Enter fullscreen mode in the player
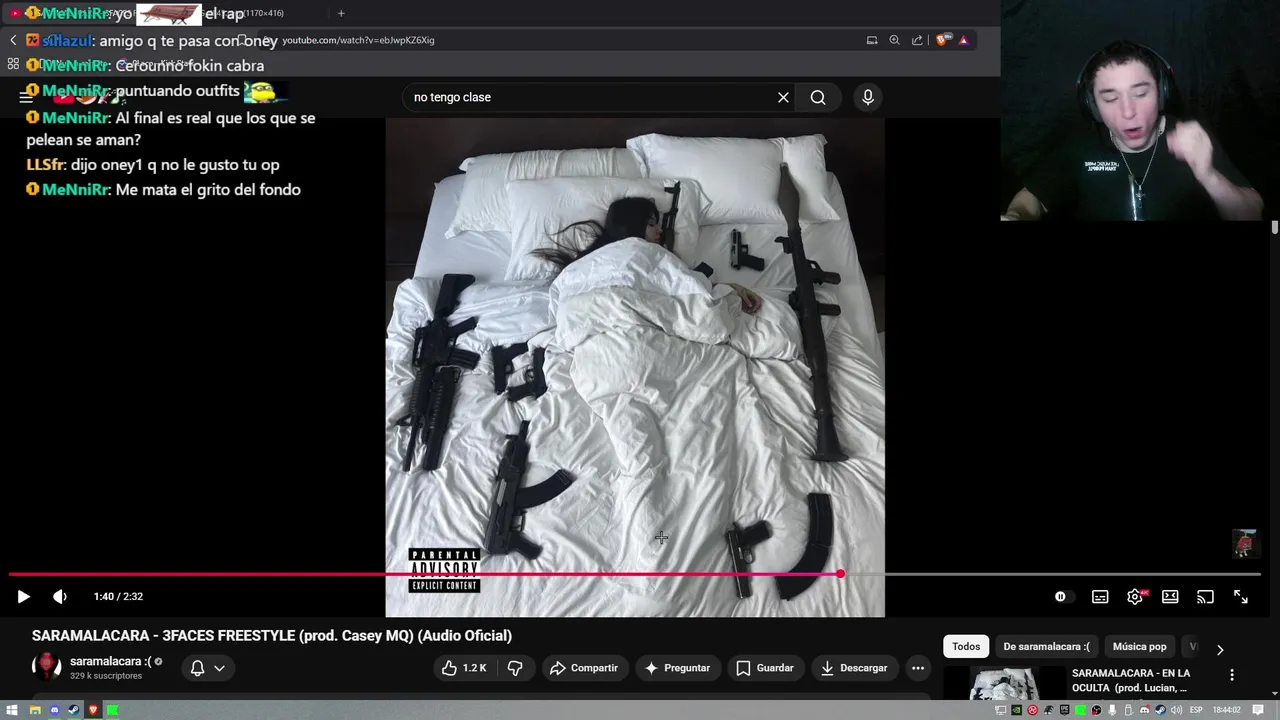This screenshot has width=1280, height=720. click(x=1240, y=597)
